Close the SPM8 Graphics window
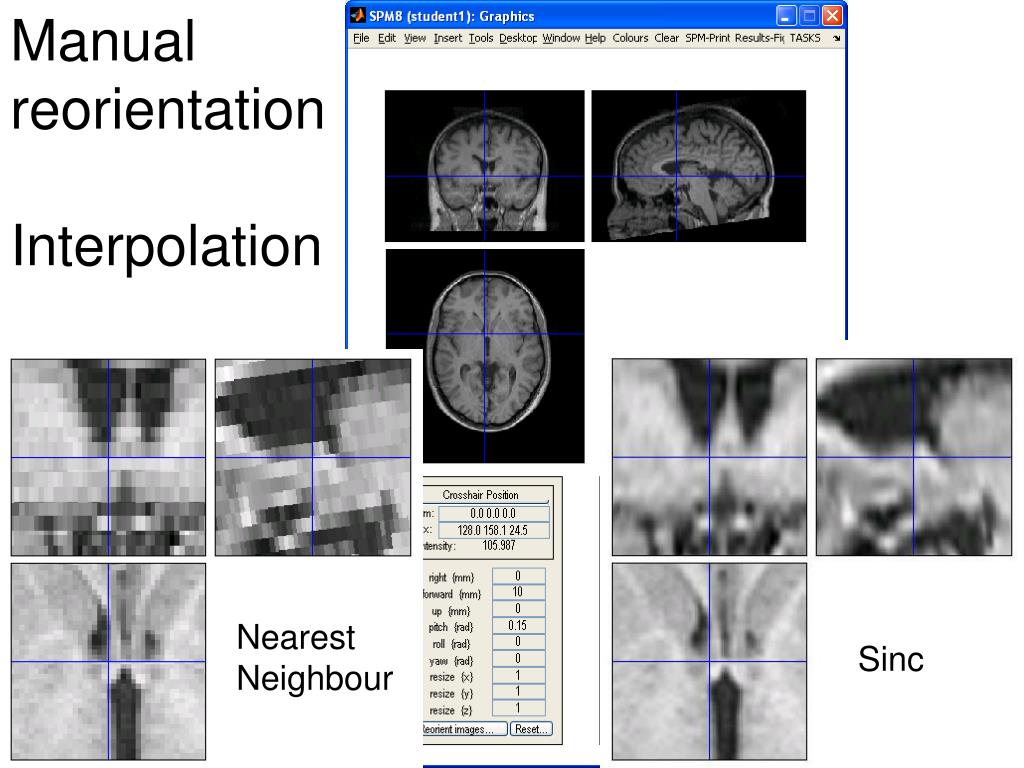The width and height of the screenshot is (1024, 768). point(832,15)
